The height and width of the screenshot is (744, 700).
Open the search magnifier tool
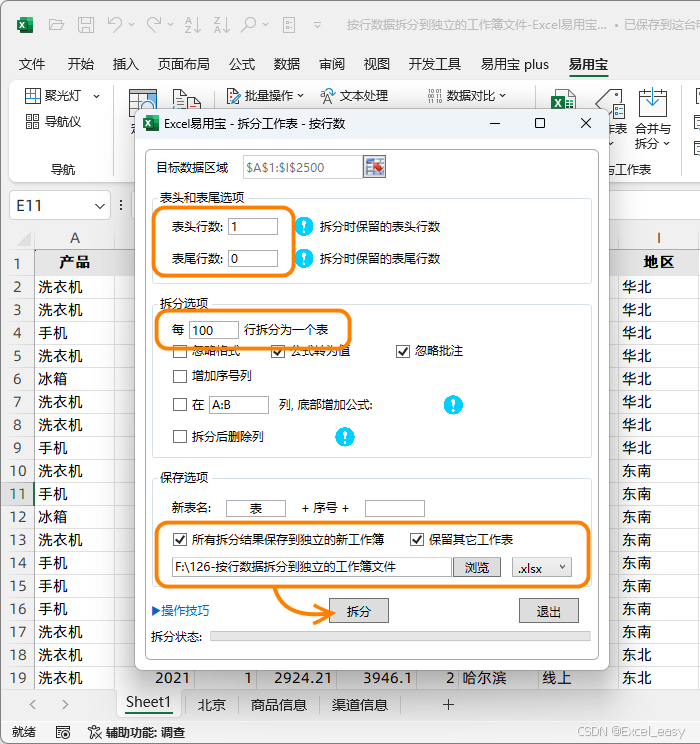click(x=248, y=24)
